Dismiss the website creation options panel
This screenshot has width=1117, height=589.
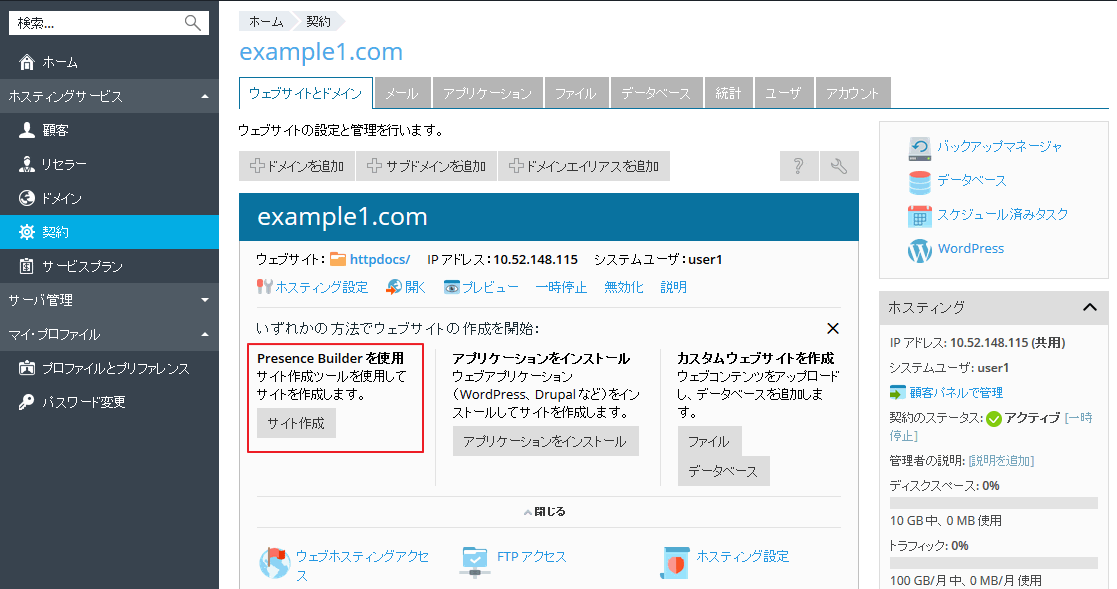coord(832,328)
